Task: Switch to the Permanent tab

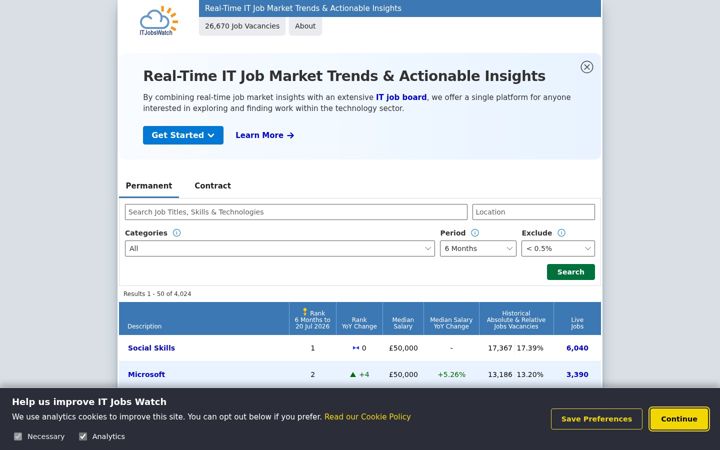Action: 149,186
